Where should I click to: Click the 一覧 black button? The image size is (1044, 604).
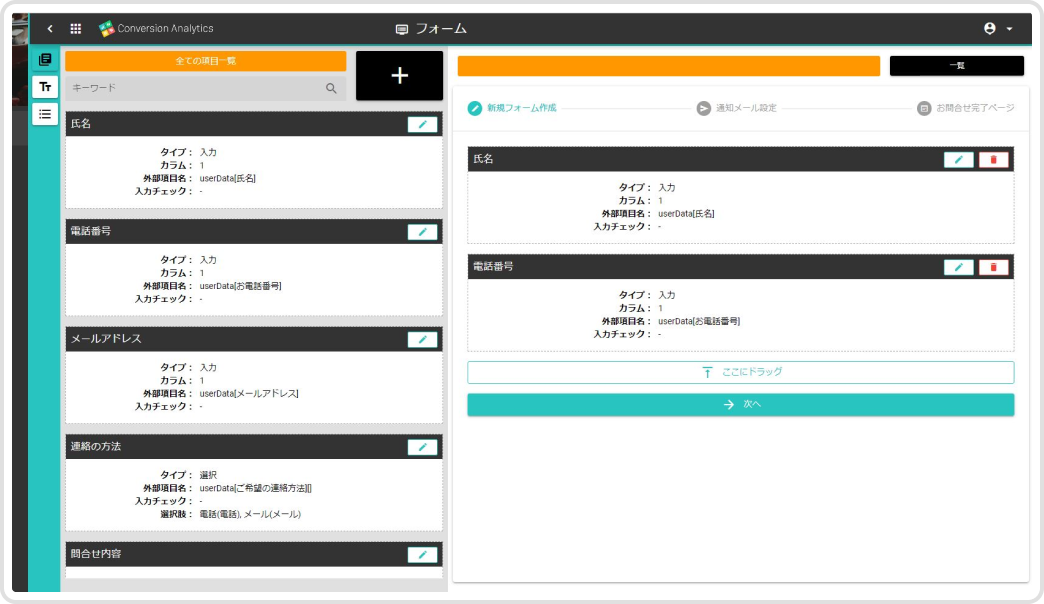coord(956,66)
